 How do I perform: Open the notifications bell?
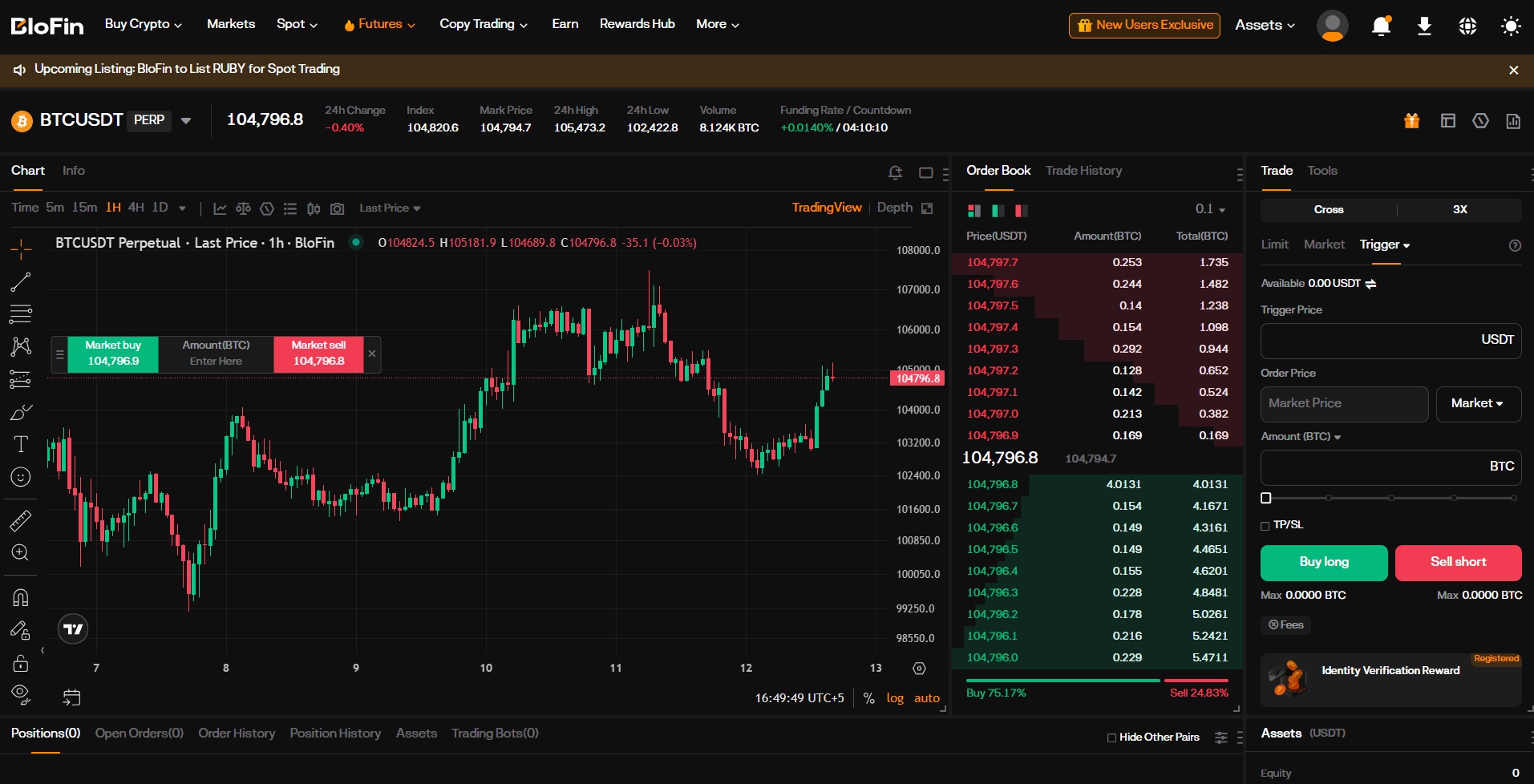(1380, 25)
